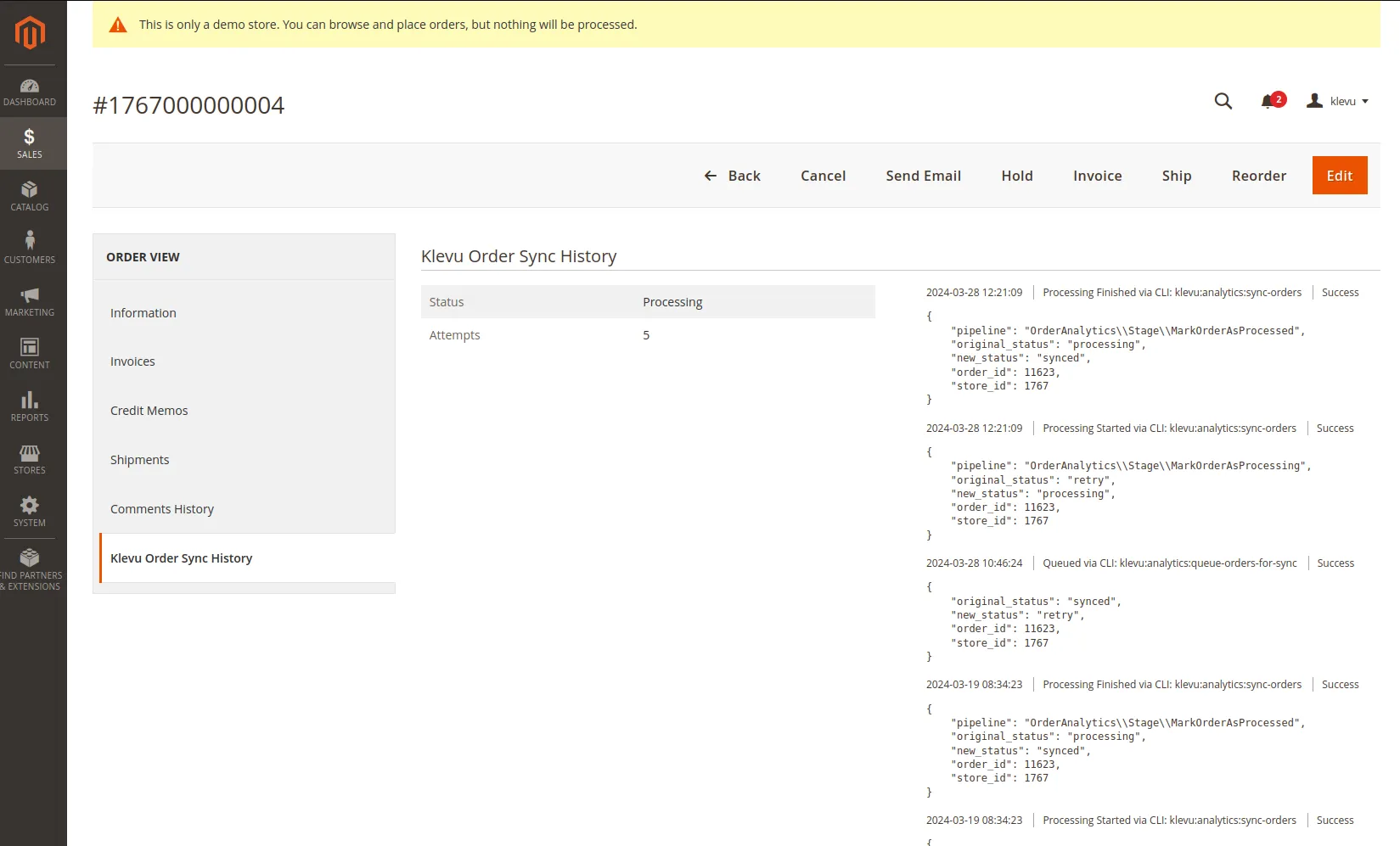Switch to the Information tab
The width and height of the screenshot is (1400, 846).
245,313
